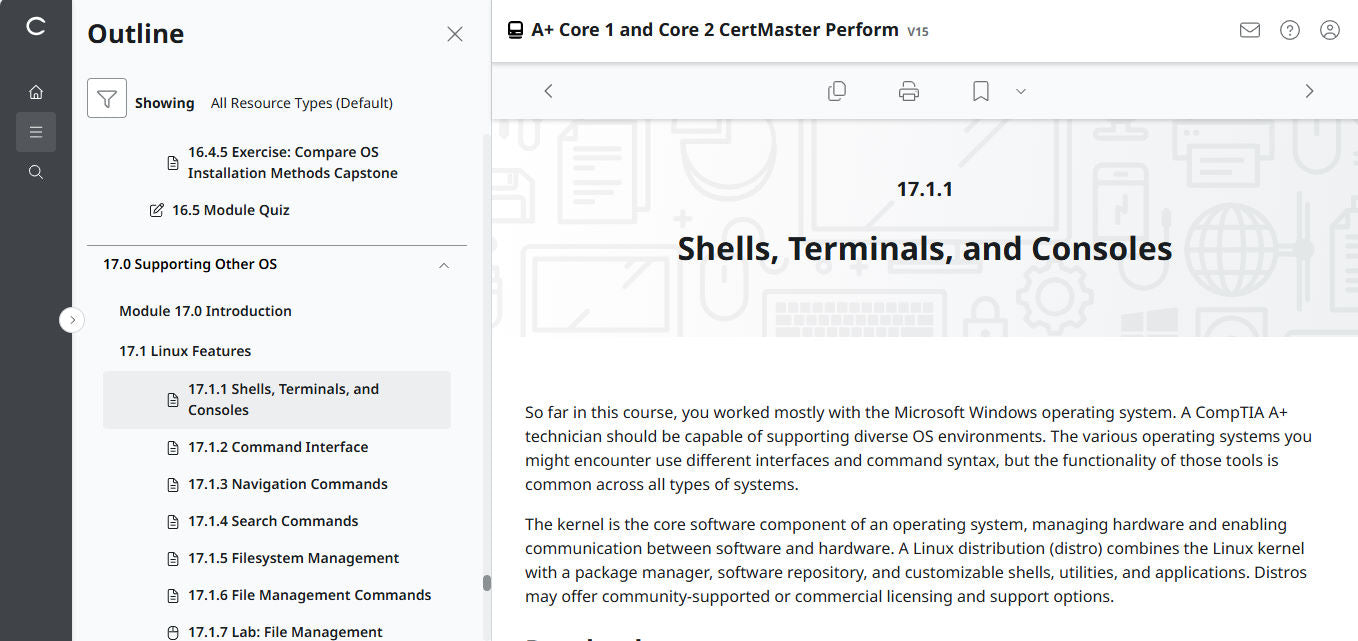Collapse the outline panel with side arrow tab

click(x=72, y=319)
